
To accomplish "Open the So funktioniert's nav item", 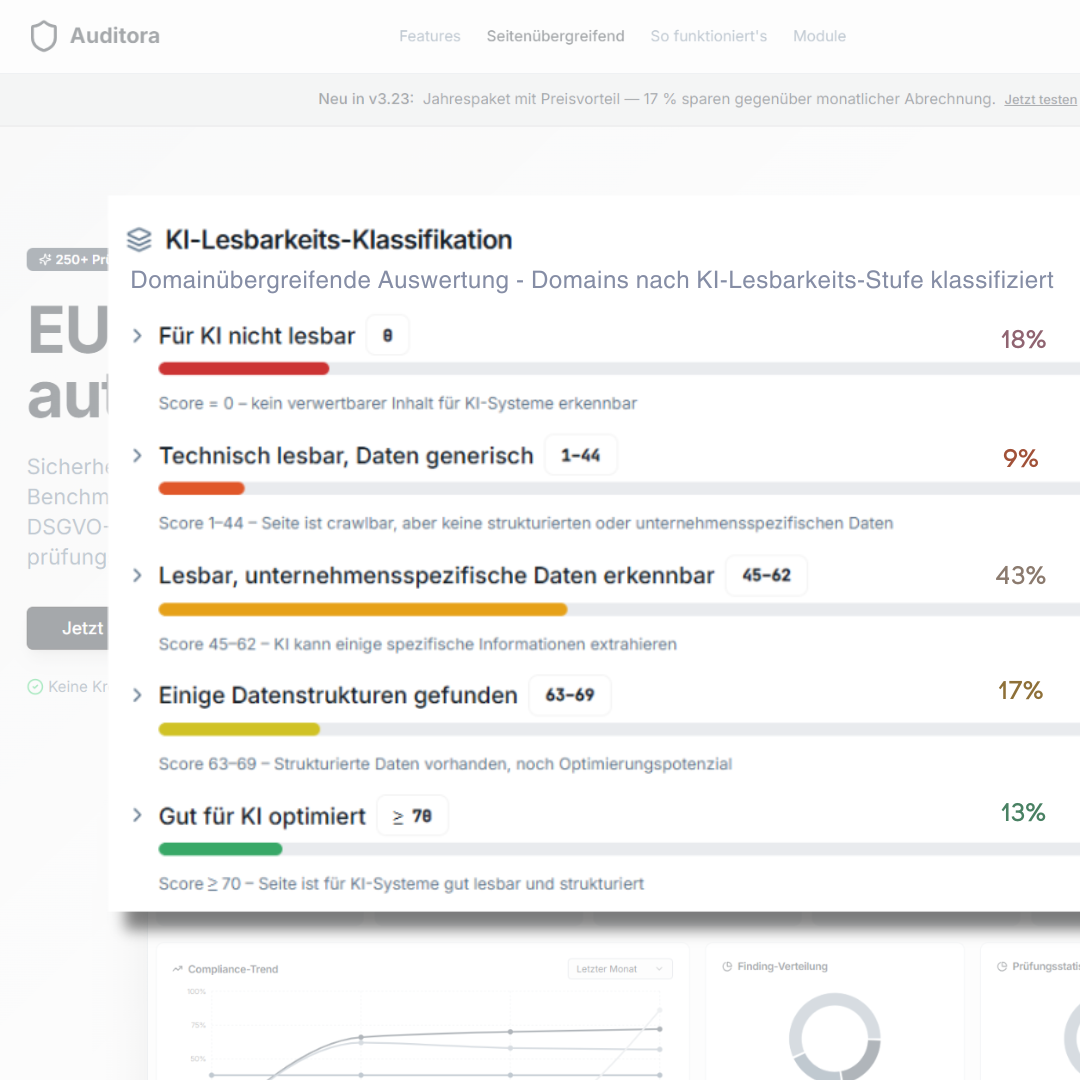I will coord(709,36).
